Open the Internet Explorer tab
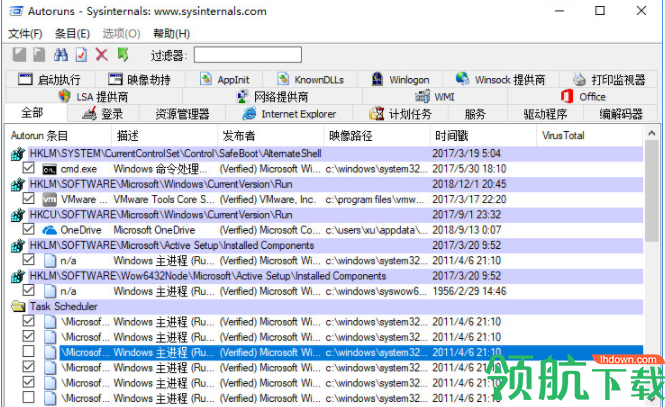The width and height of the screenshot is (665, 407). tap(289, 114)
